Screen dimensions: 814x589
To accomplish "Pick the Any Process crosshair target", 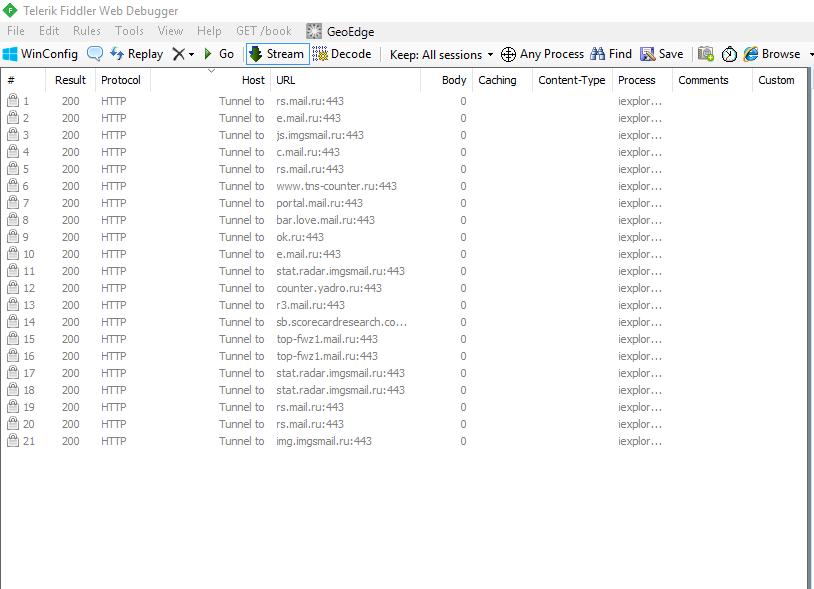I will [x=542, y=54].
